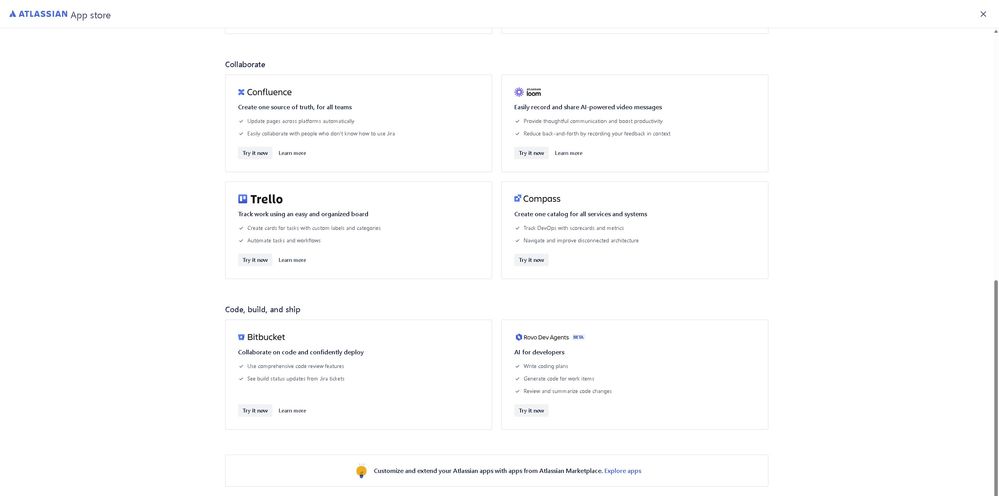Viewport: 999px width, 496px height.
Task: Close the App store dialog
Action: click(983, 14)
